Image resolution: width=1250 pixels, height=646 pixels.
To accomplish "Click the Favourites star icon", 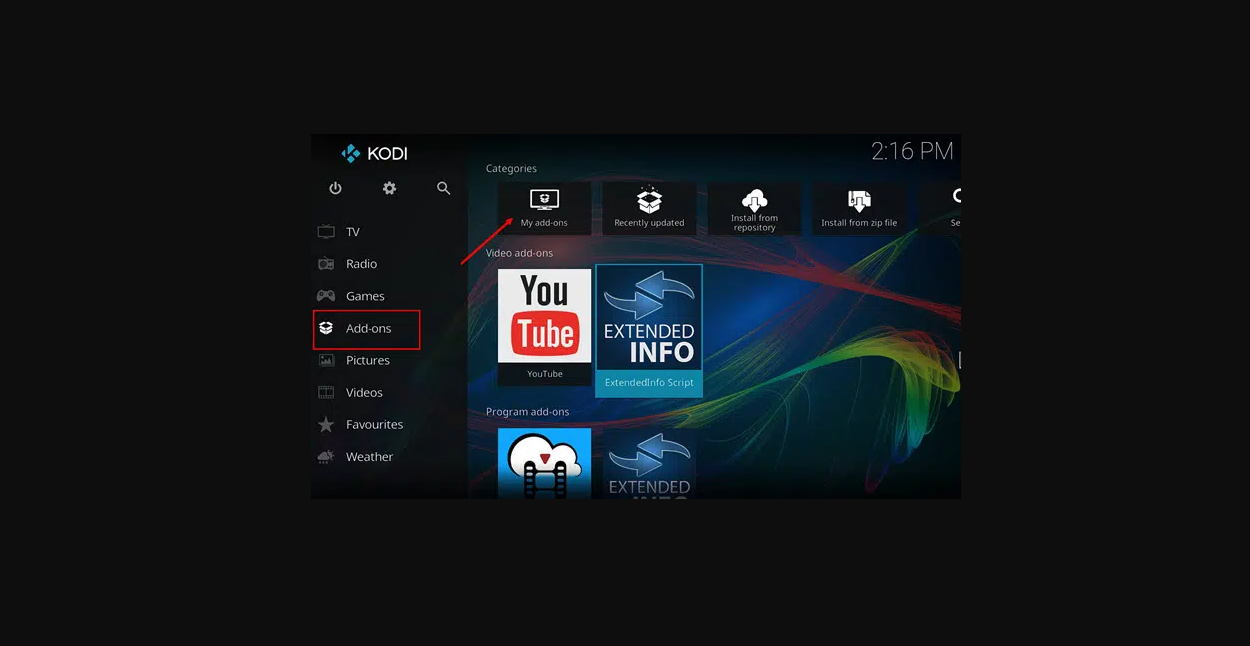I will (326, 425).
